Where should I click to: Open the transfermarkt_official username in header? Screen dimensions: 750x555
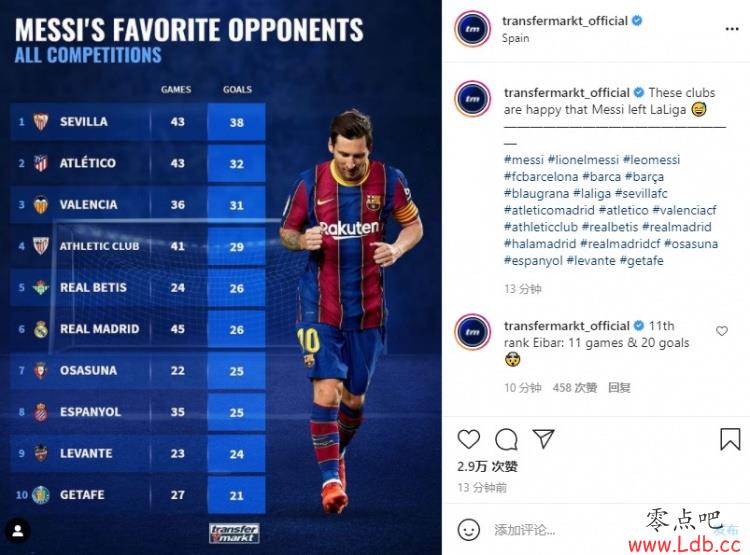[x=564, y=21]
